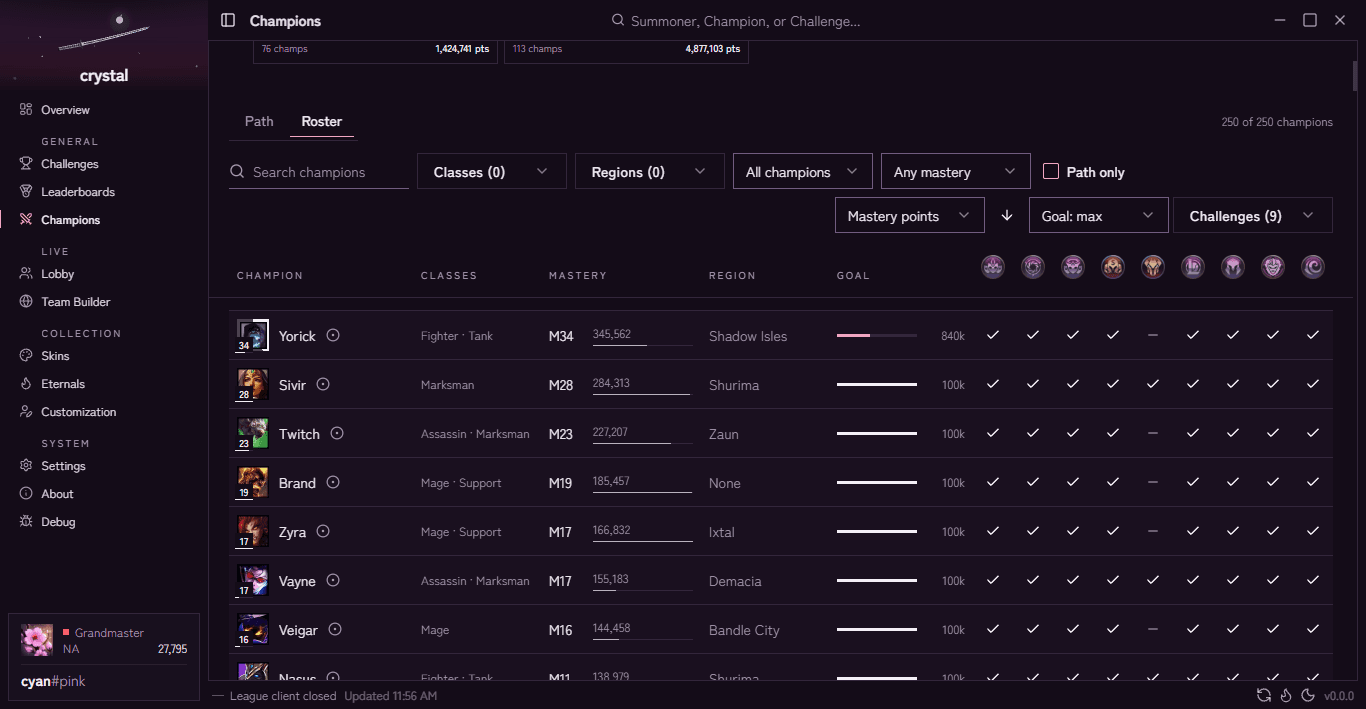Click Twitch's champion portrait thumbnail
The width and height of the screenshot is (1366, 709).
[253, 434]
